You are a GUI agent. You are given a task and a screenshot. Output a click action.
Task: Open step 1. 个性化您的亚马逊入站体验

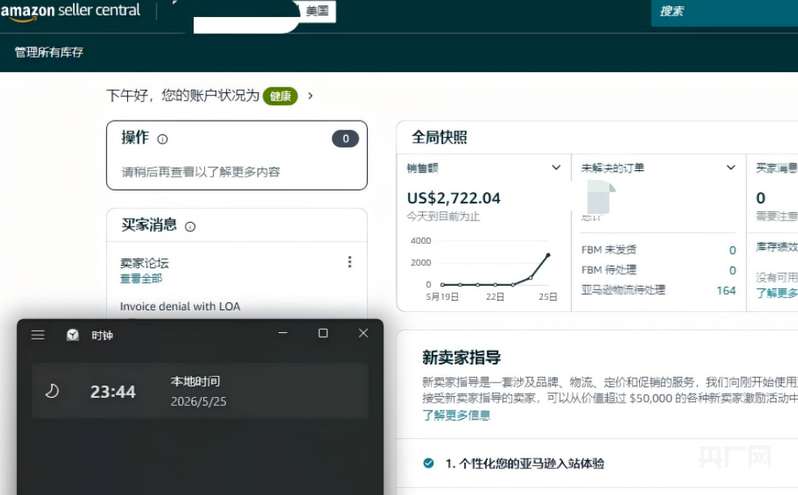(525, 463)
